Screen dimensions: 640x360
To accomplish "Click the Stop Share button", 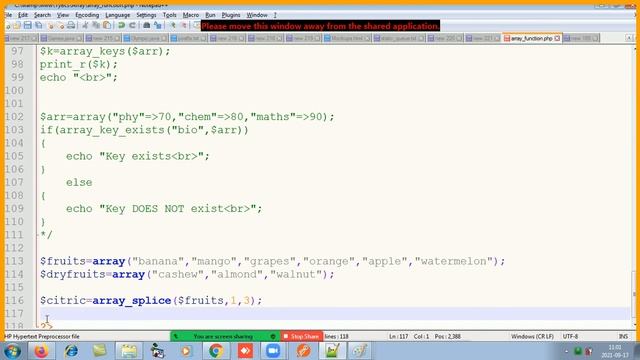I will click(302, 336).
